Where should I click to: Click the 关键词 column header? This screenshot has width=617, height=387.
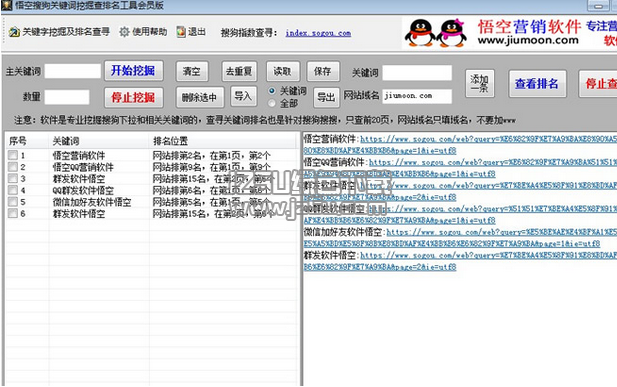pyautogui.click(x=99, y=141)
